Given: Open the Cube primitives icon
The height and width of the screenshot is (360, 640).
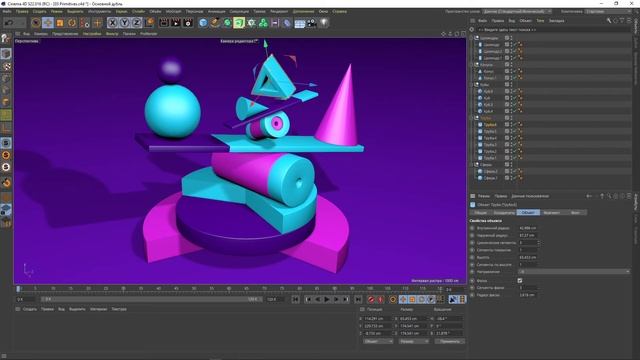Looking at the screenshot, I should pyautogui.click(x=203, y=23).
